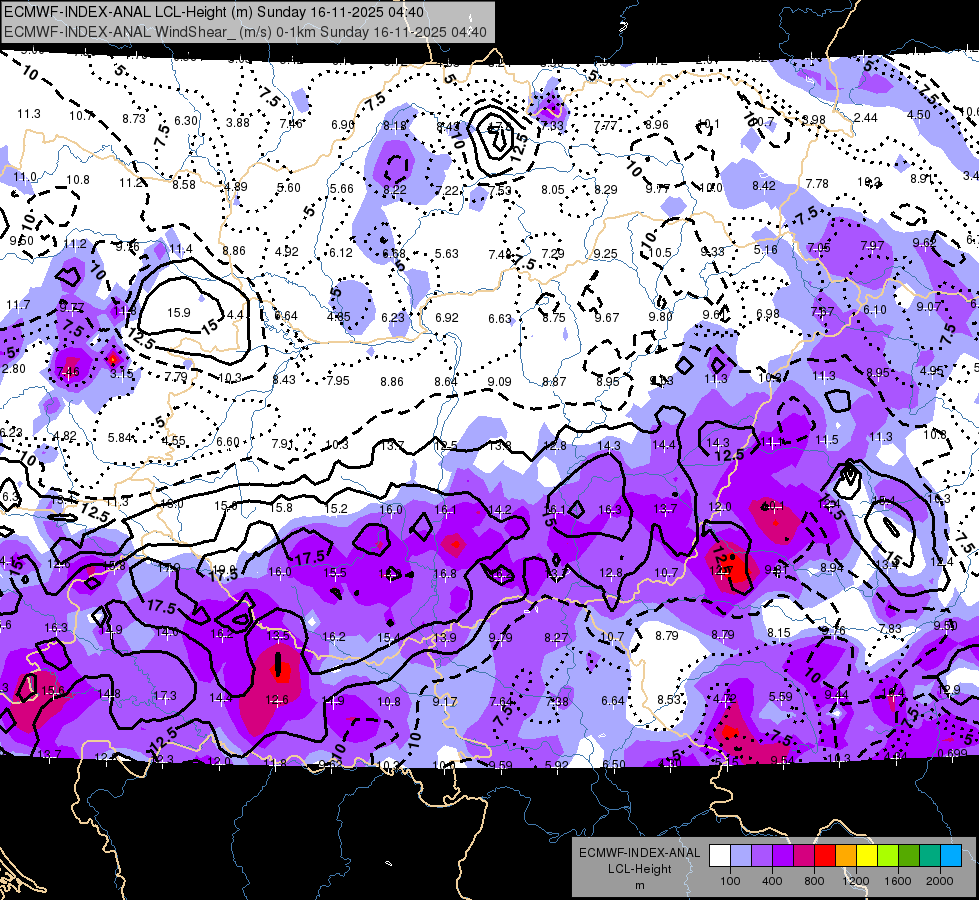Click the grid value '9.17'
Screen dimensions: 979x900
coord(445,701)
